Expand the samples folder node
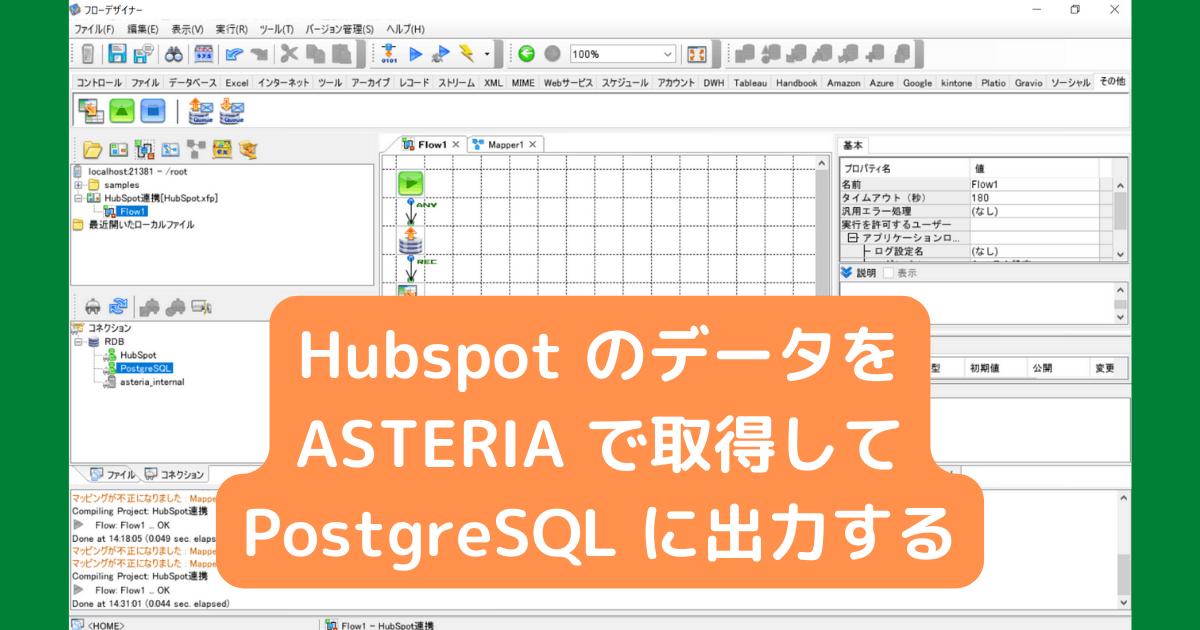This screenshot has width=1200, height=630. (x=78, y=185)
